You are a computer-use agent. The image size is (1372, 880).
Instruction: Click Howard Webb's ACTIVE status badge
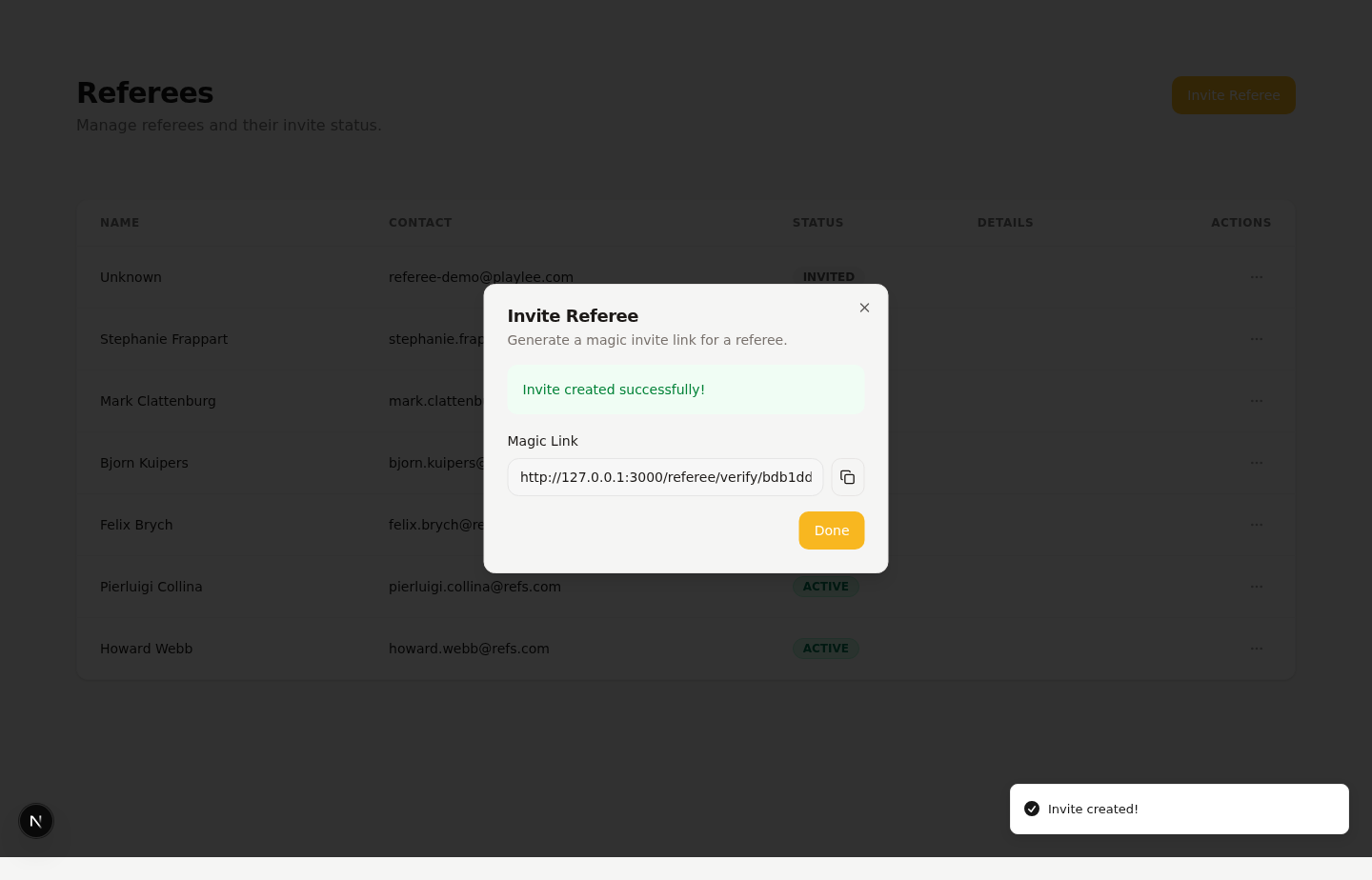pos(825,649)
